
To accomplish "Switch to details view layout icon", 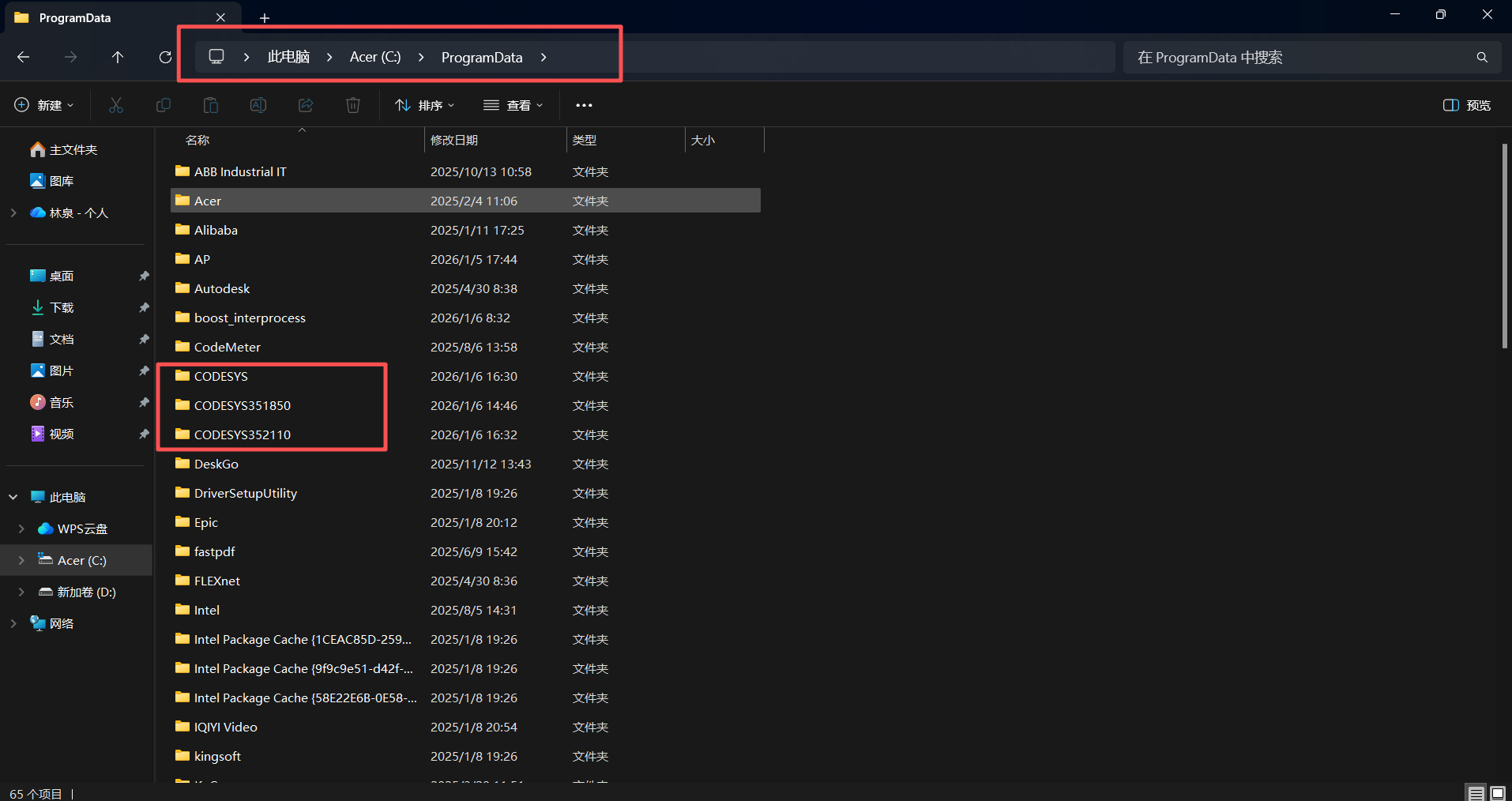I will pyautogui.click(x=1476, y=793).
